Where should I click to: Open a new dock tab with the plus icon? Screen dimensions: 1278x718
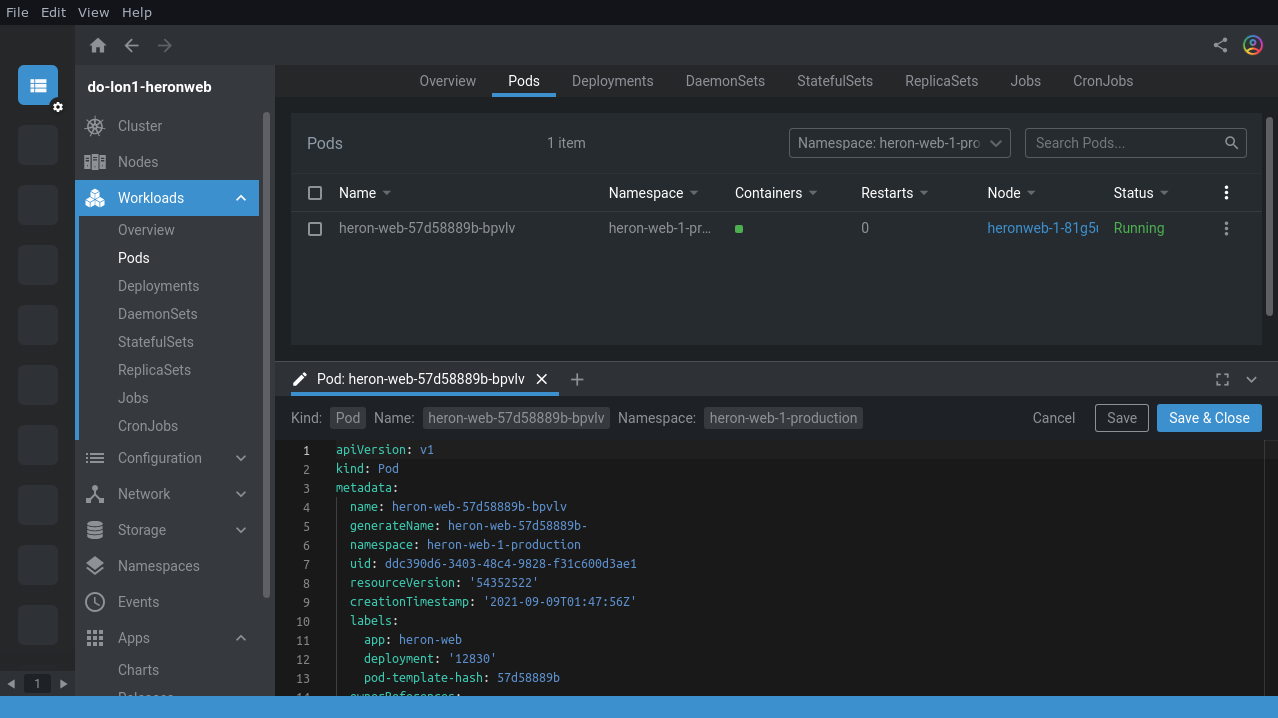coord(576,379)
